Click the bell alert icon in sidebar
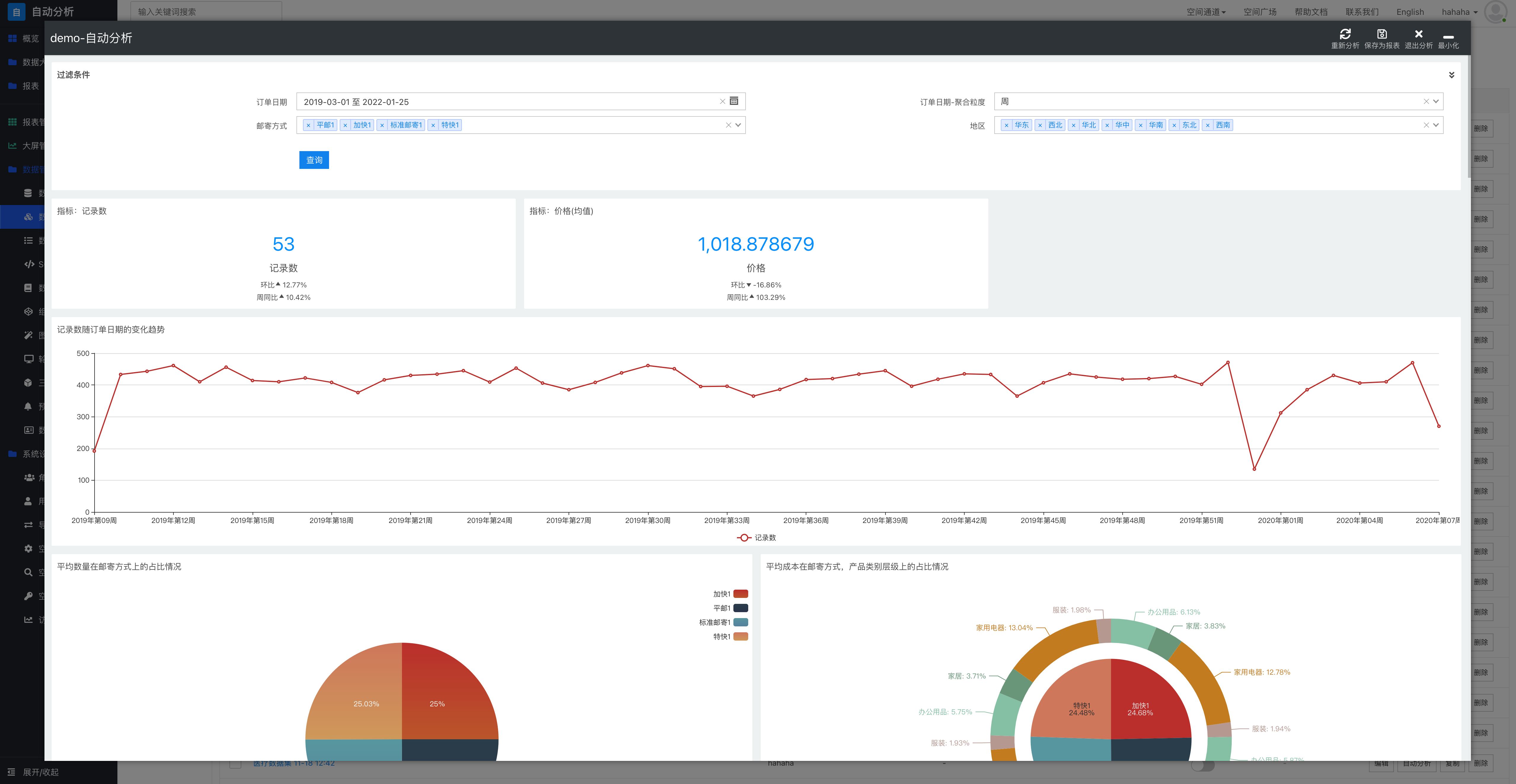Image resolution: width=1516 pixels, height=784 pixels. pyautogui.click(x=28, y=407)
